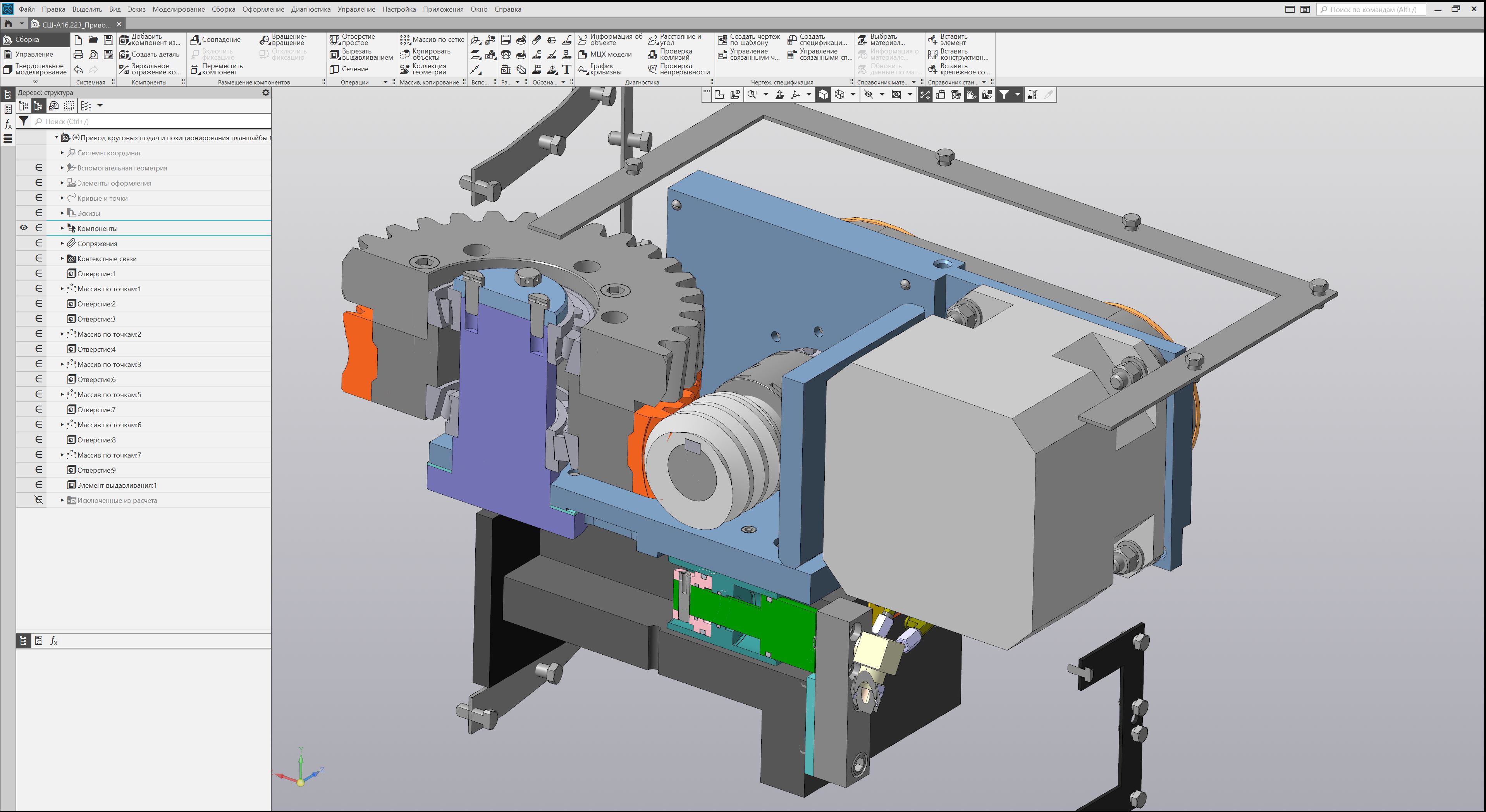Viewport: 1486px width, 812px height.
Task: Click the save document icon
Action: [108, 40]
